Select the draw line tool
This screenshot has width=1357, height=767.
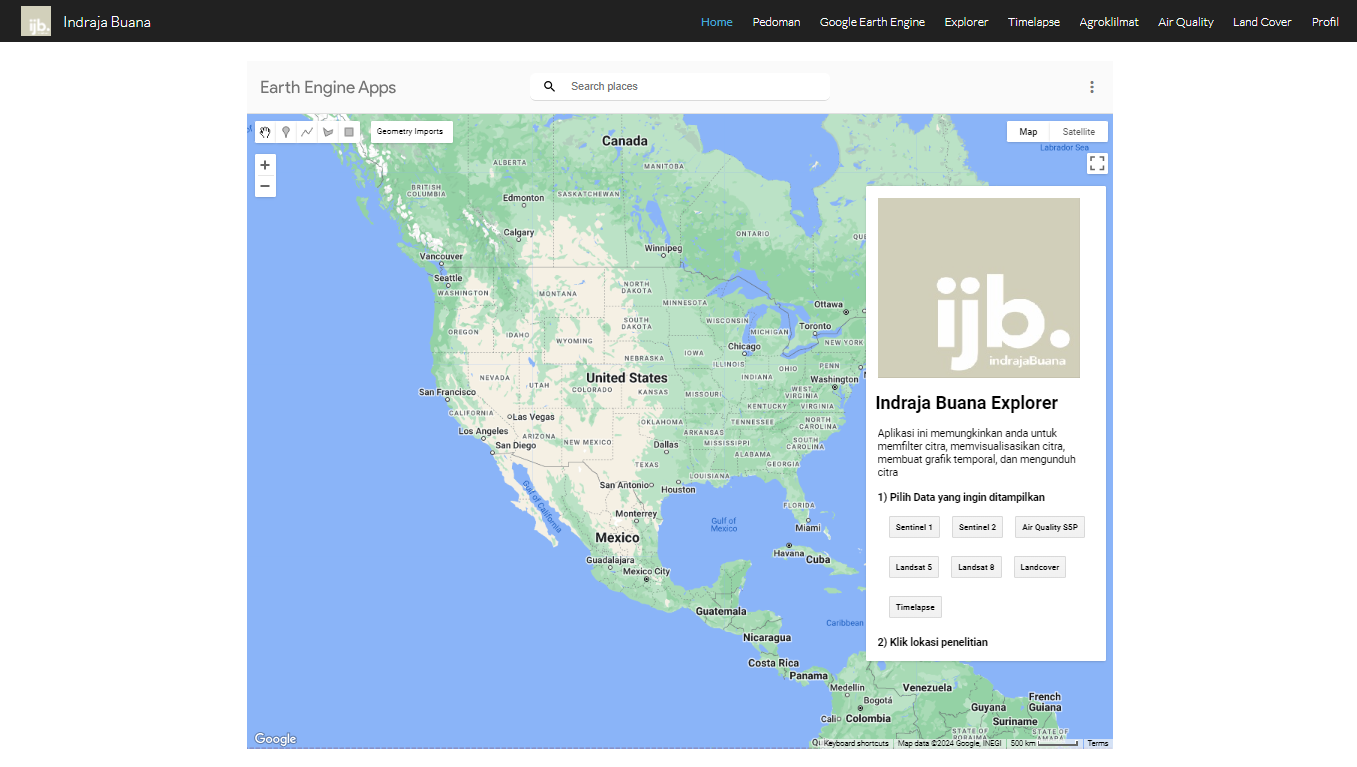(x=307, y=132)
